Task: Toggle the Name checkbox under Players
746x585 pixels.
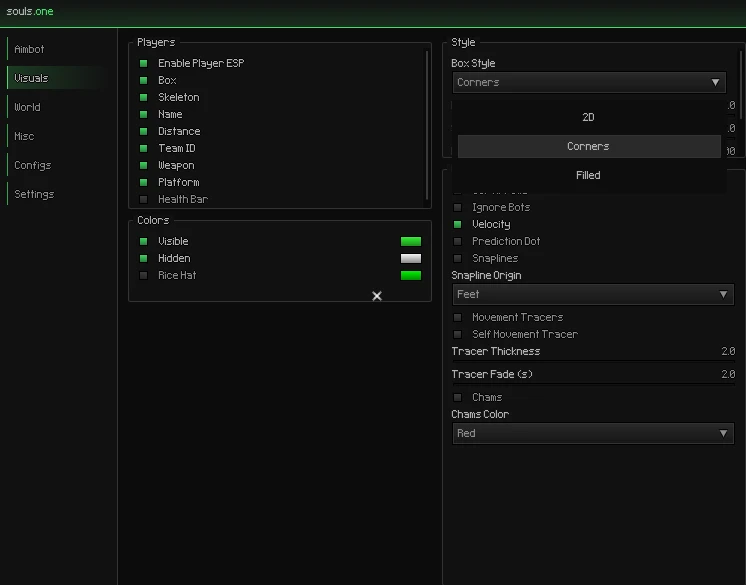Action: 143,115
